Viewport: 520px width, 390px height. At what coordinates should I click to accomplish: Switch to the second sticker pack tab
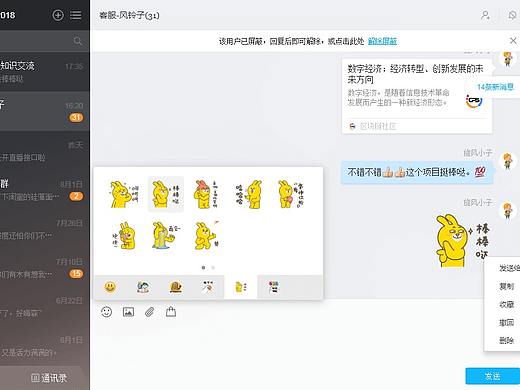pos(143,287)
